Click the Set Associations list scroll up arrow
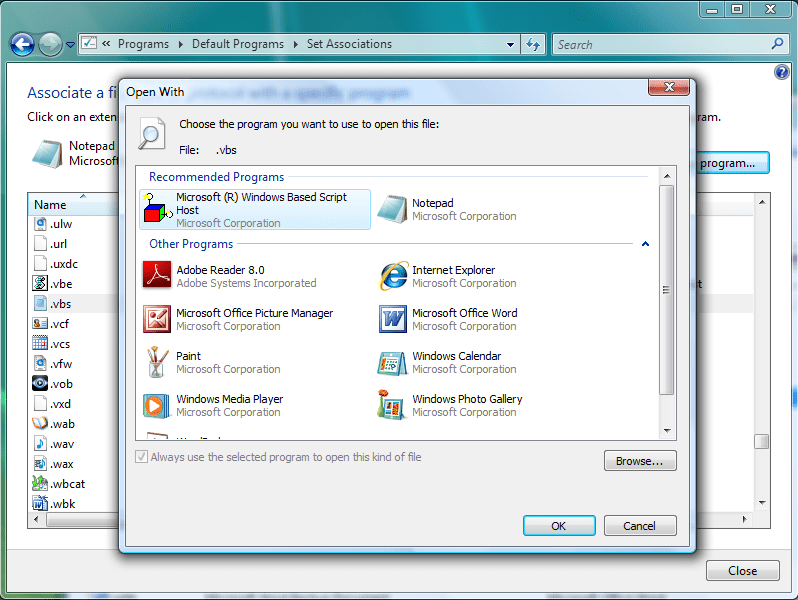Viewport: 798px width, 600px height. coord(762,202)
